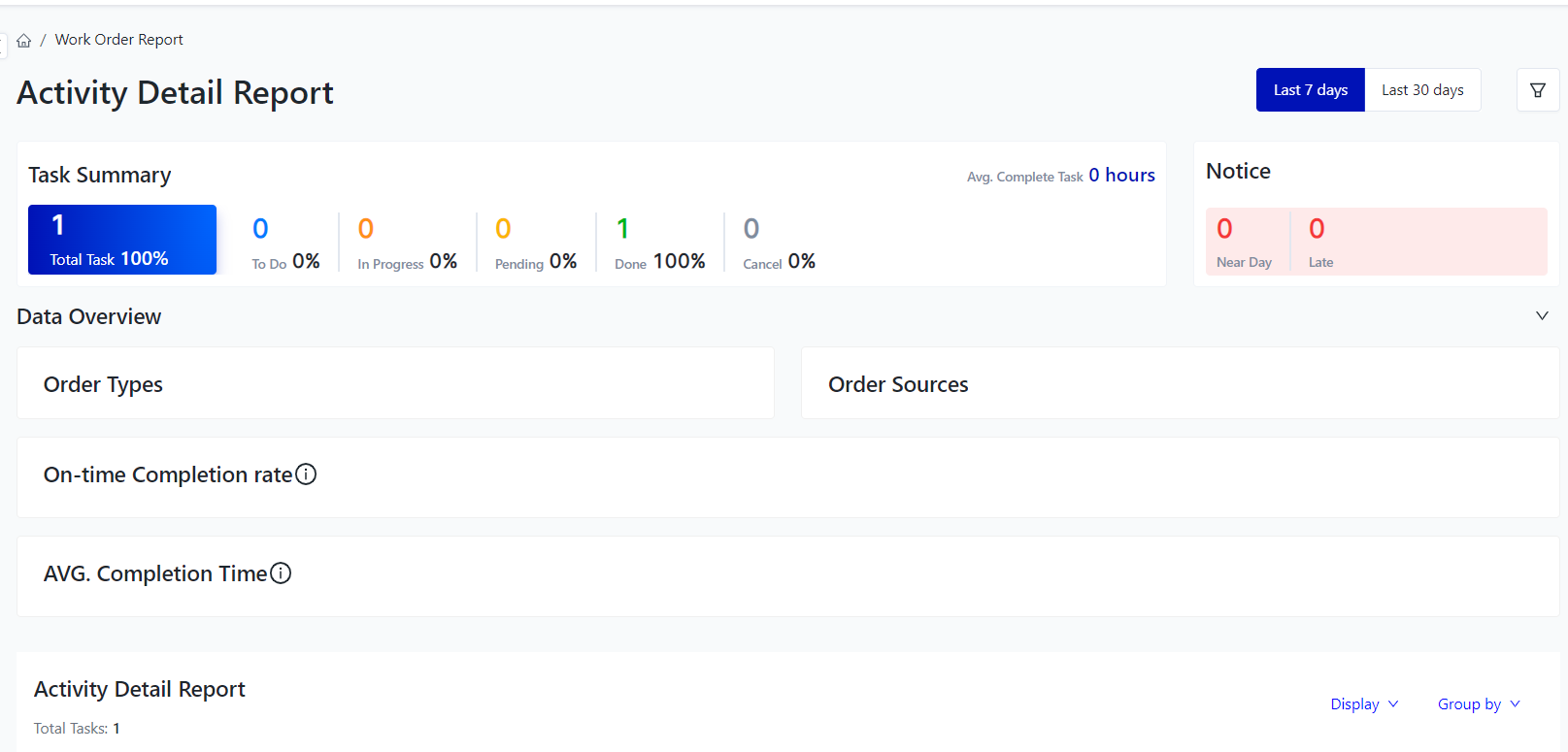Collapse the Data Overview section
The width and height of the screenshot is (1568, 752).
coord(1542,316)
